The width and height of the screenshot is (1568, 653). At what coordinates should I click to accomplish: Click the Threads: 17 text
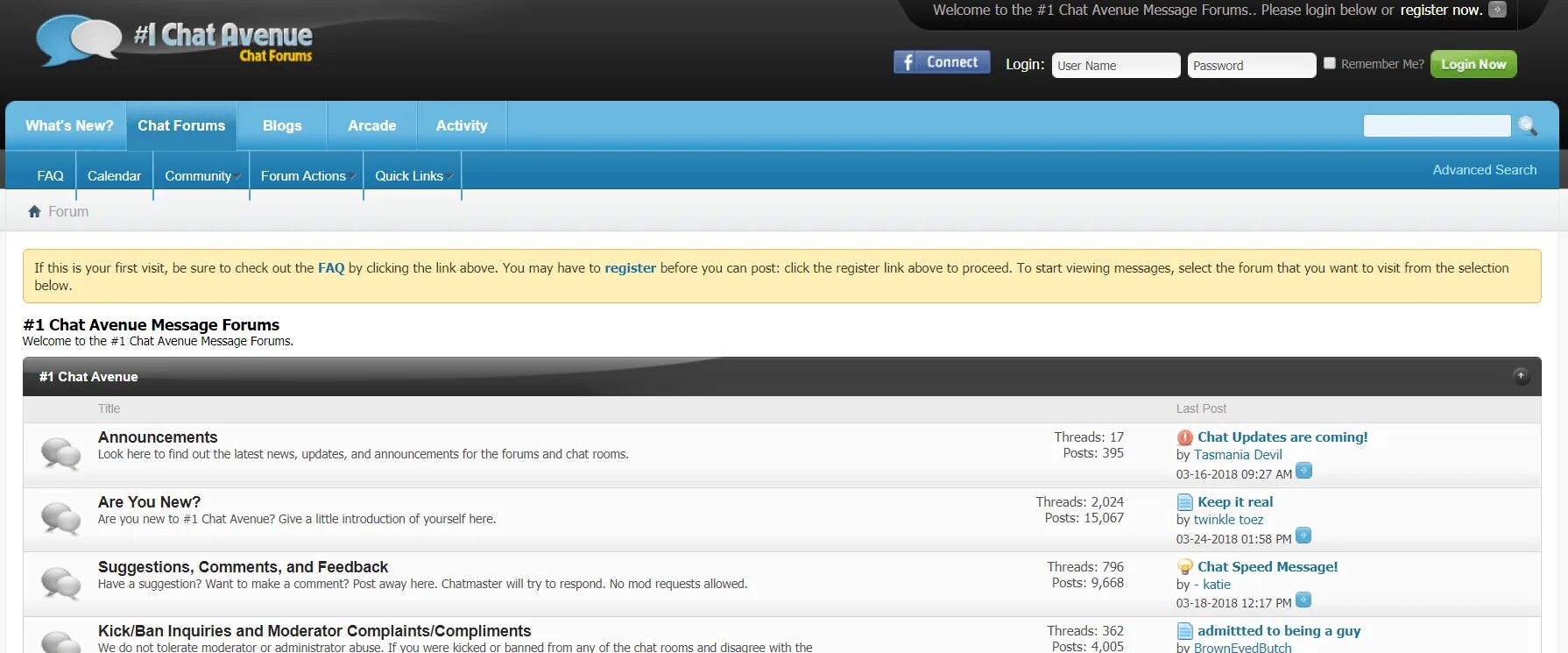1089,437
